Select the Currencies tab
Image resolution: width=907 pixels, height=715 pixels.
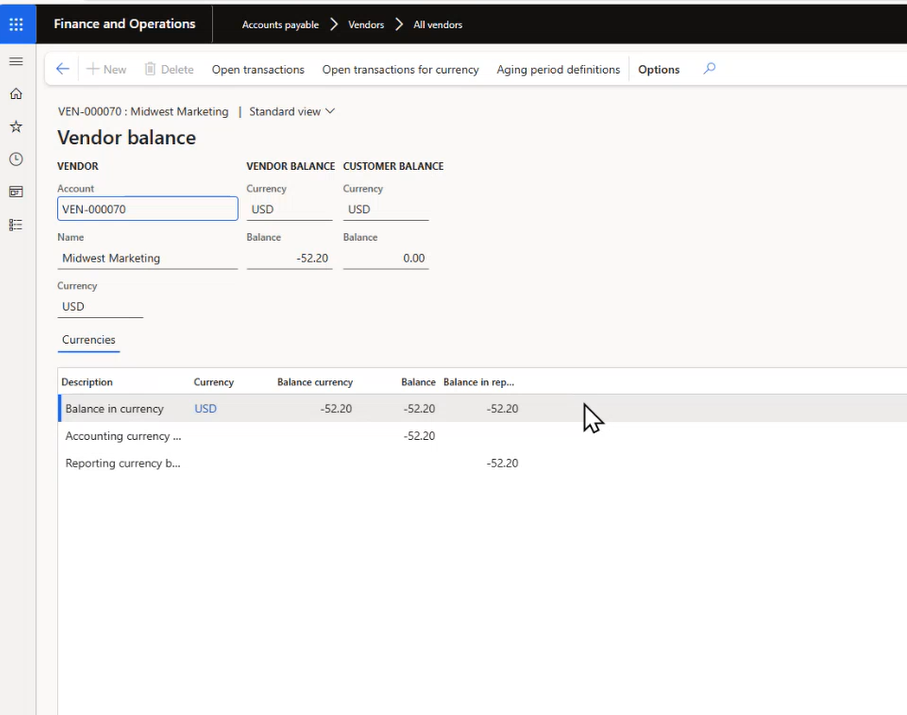tap(89, 340)
